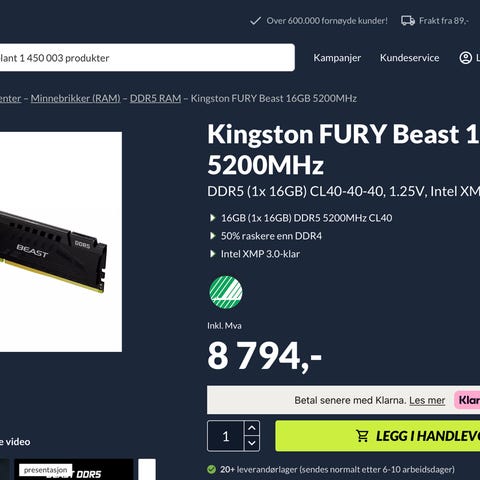Click the quantity input field showing 1

[x=226, y=436]
